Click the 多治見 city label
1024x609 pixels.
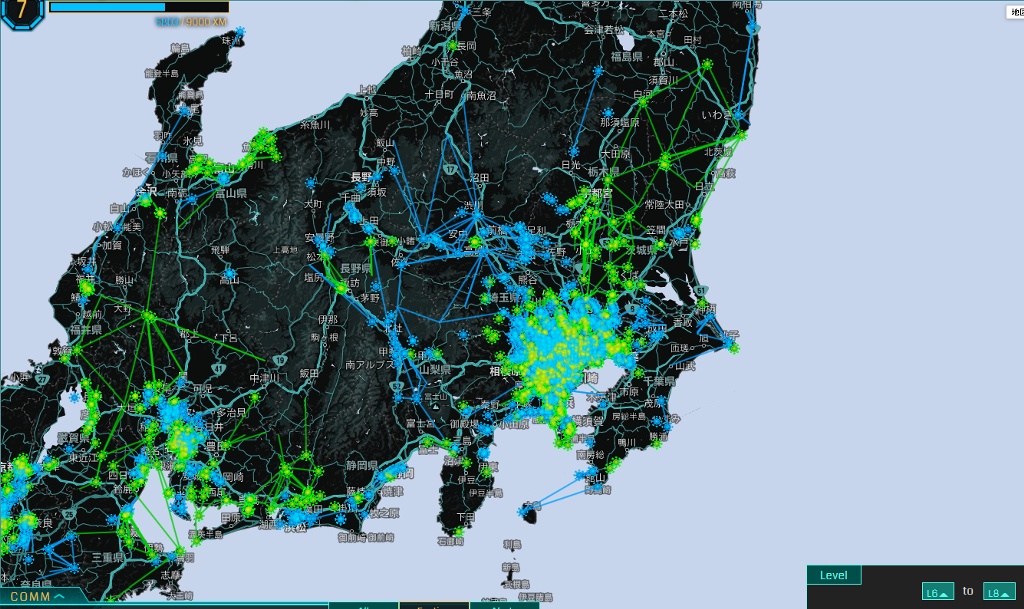point(231,413)
